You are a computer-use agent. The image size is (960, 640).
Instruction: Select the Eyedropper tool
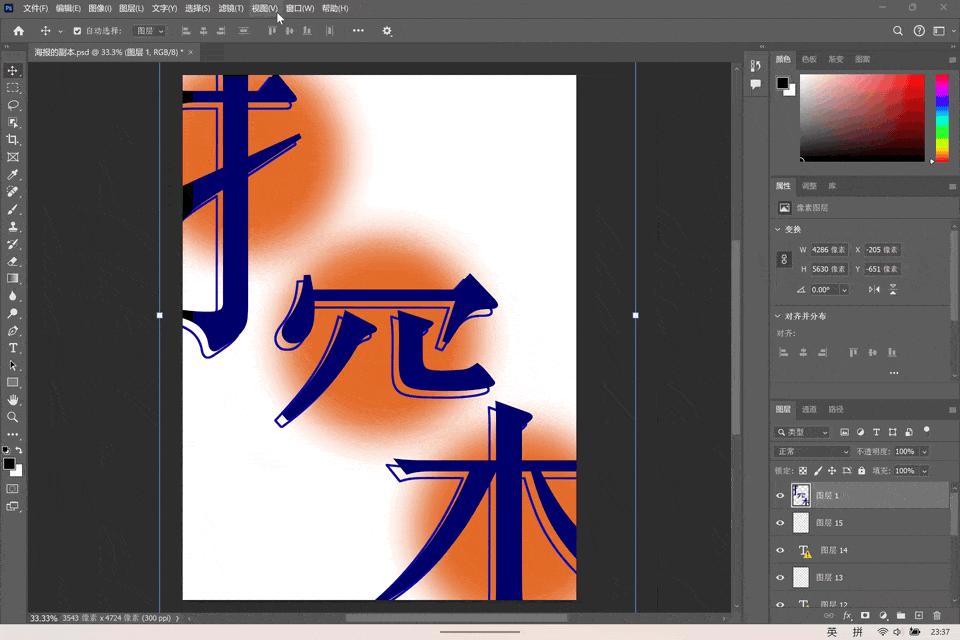[x=13, y=175]
